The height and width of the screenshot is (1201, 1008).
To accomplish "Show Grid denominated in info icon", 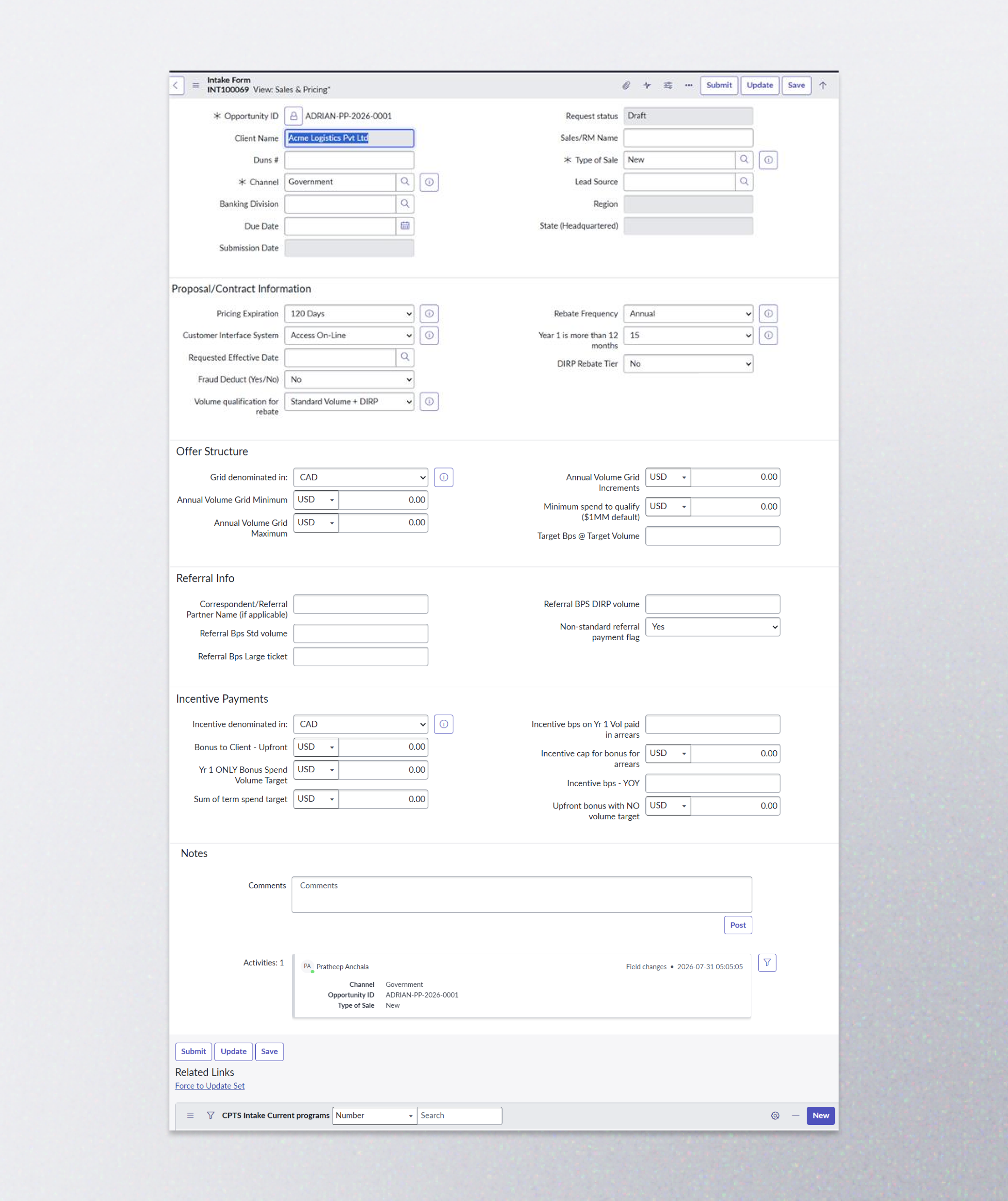I will pos(444,477).
